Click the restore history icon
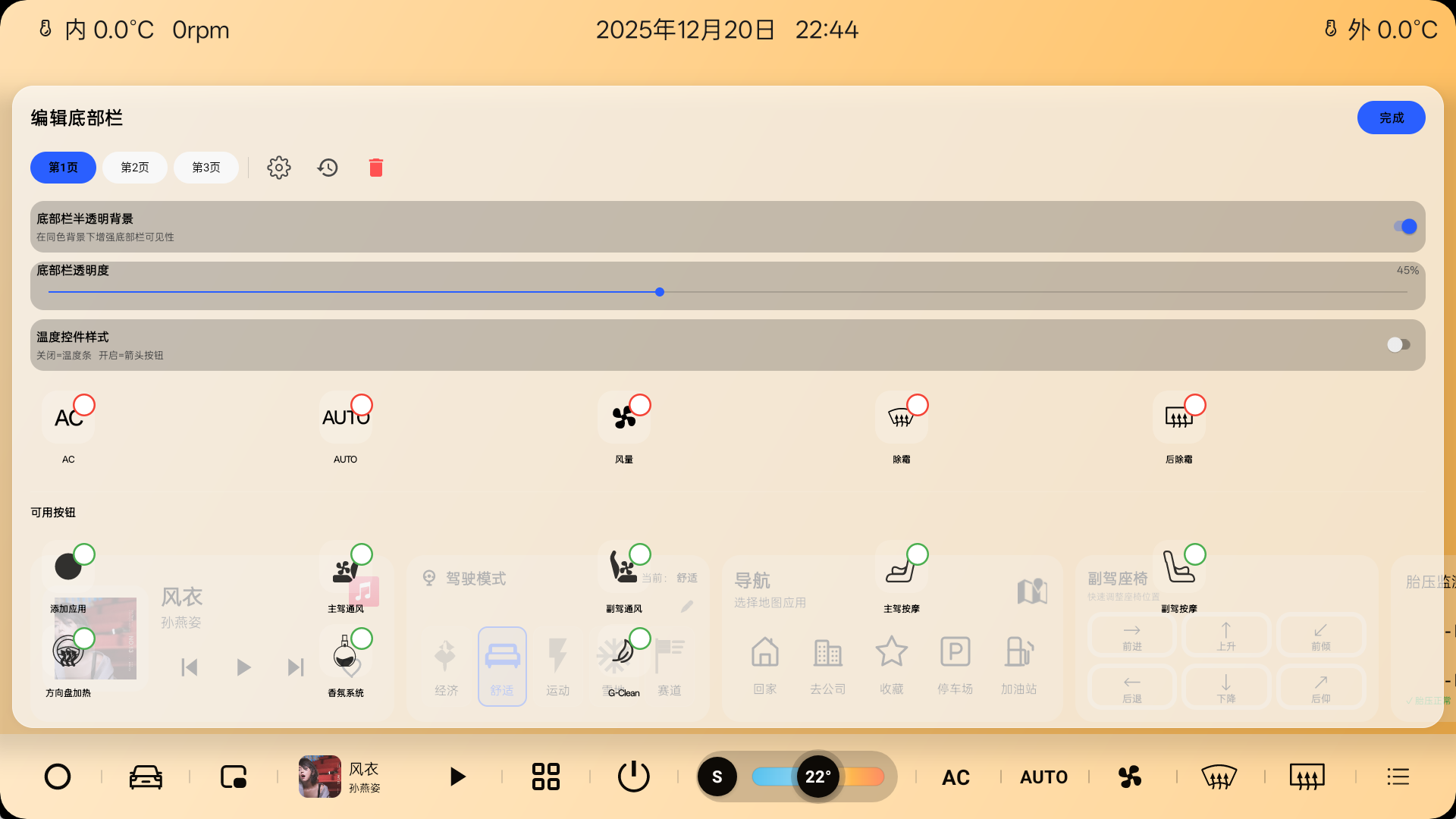Screen dimensions: 1456x819 pos(328,168)
